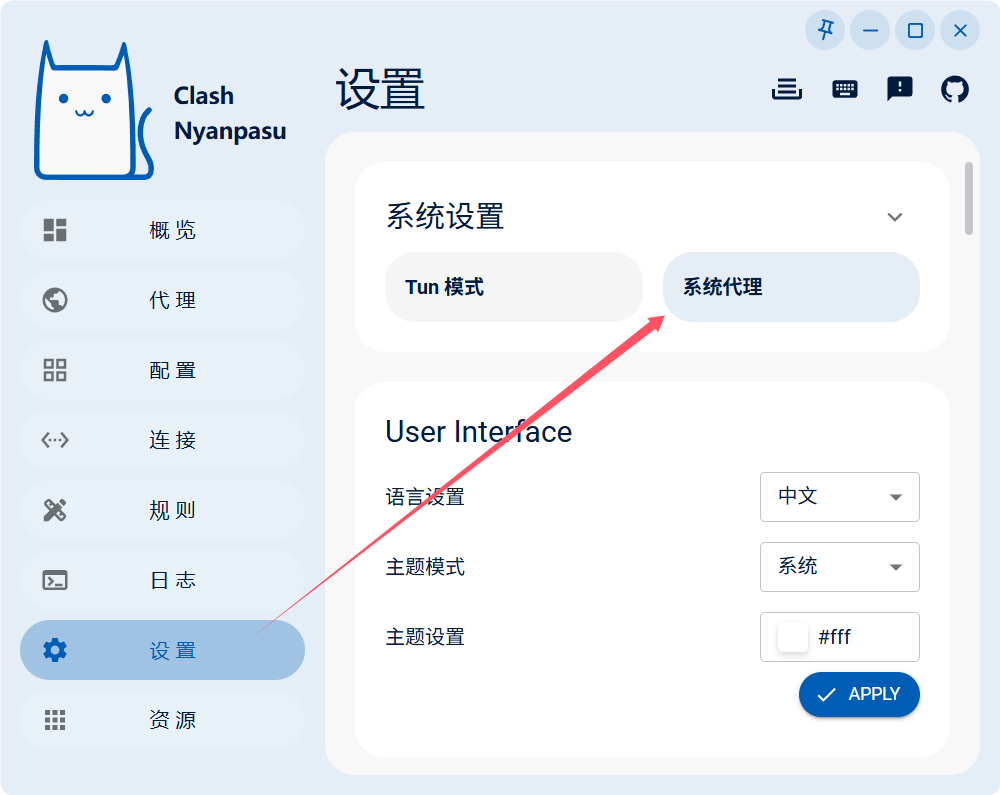Open the 主题模式 dropdown showing 系统
Image resolution: width=1000 pixels, height=795 pixels.
pos(840,567)
